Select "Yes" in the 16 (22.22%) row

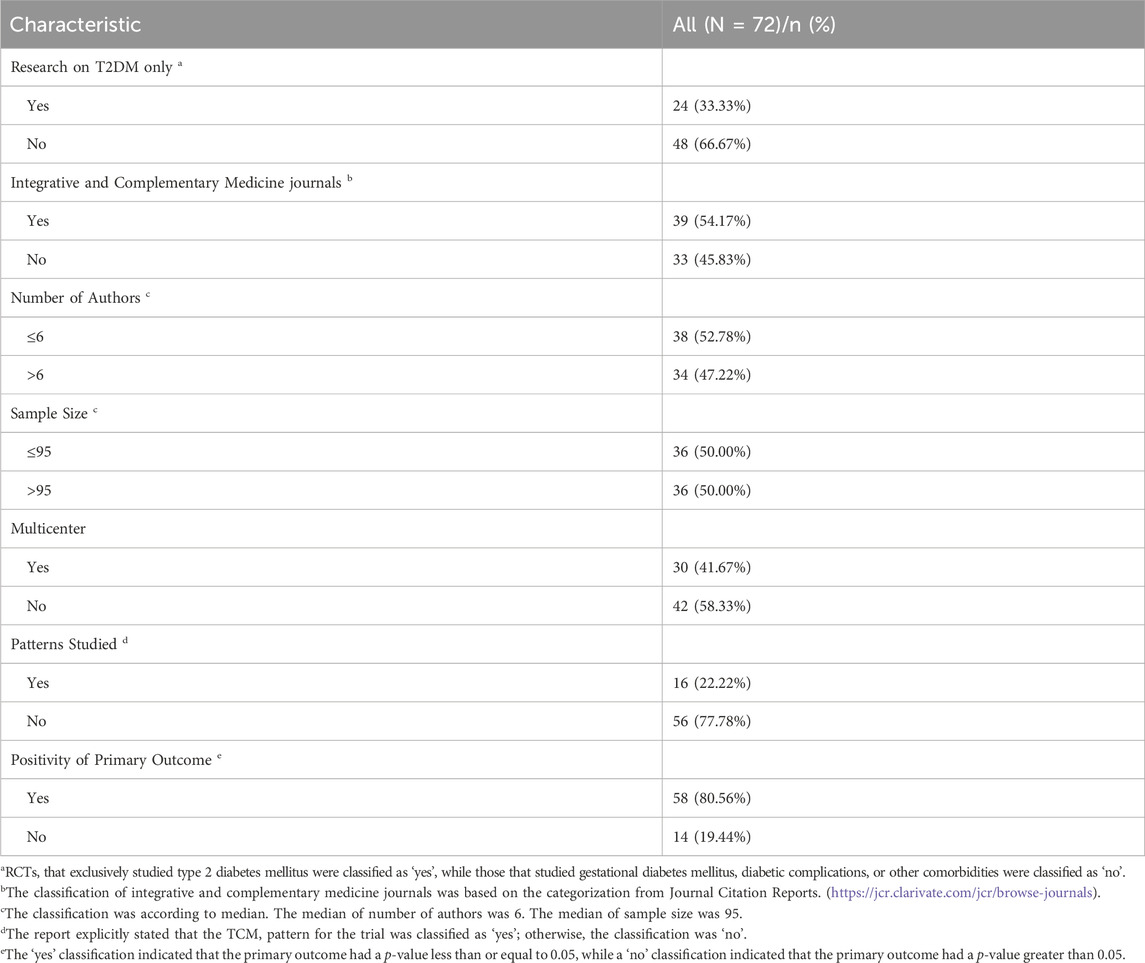pyautogui.click(x=38, y=683)
